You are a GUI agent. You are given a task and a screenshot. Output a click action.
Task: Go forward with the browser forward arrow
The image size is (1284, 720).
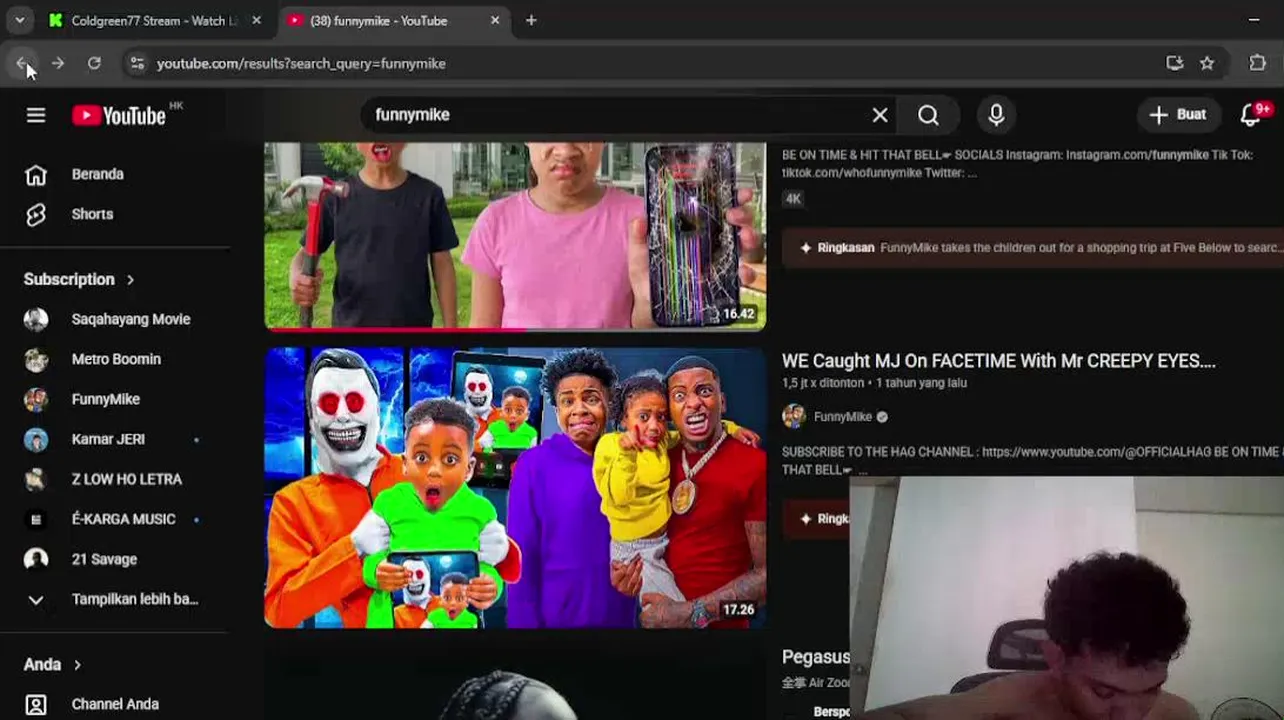coord(58,63)
